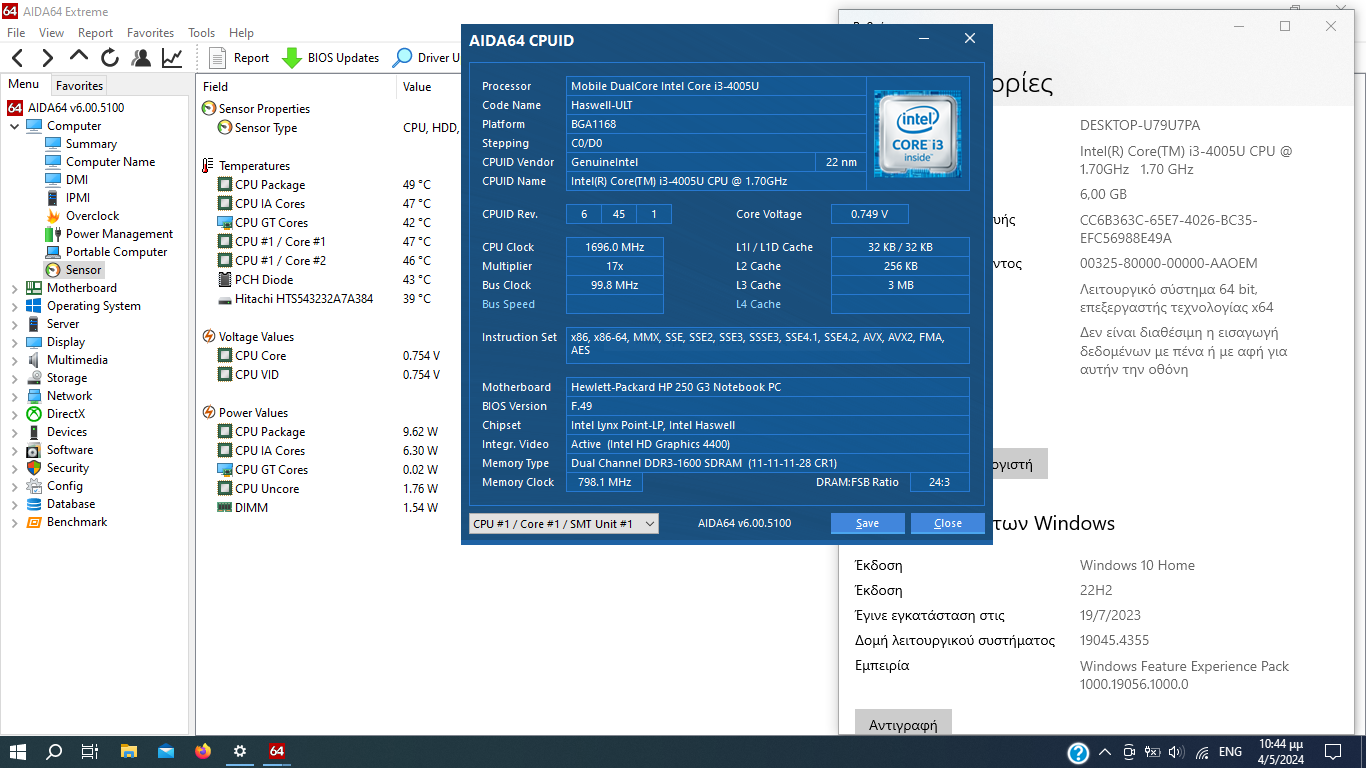Select the DirectX tree item
This screenshot has height=768, width=1366.
point(65,414)
